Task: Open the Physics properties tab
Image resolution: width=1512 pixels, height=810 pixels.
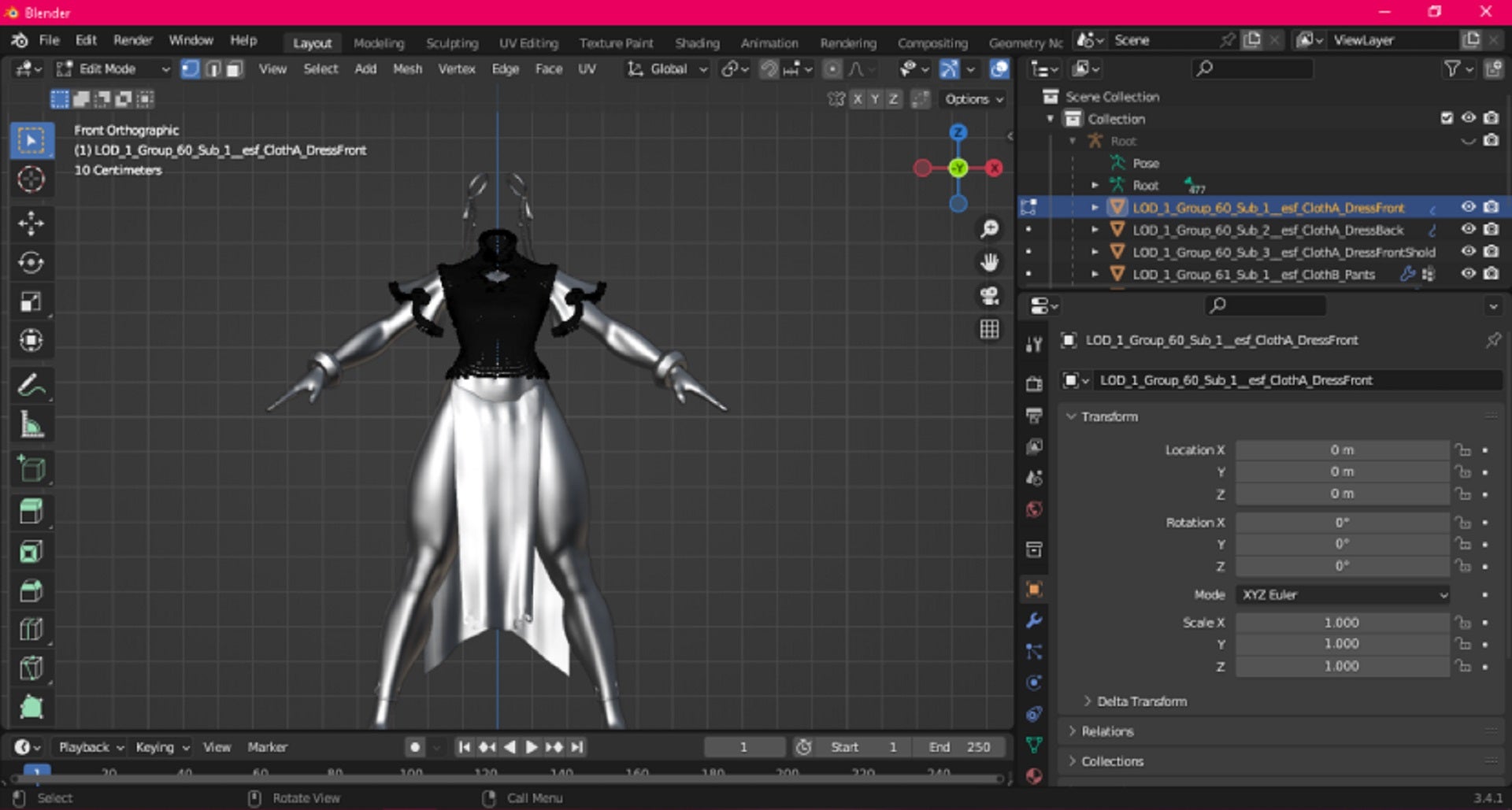Action: point(1034,683)
